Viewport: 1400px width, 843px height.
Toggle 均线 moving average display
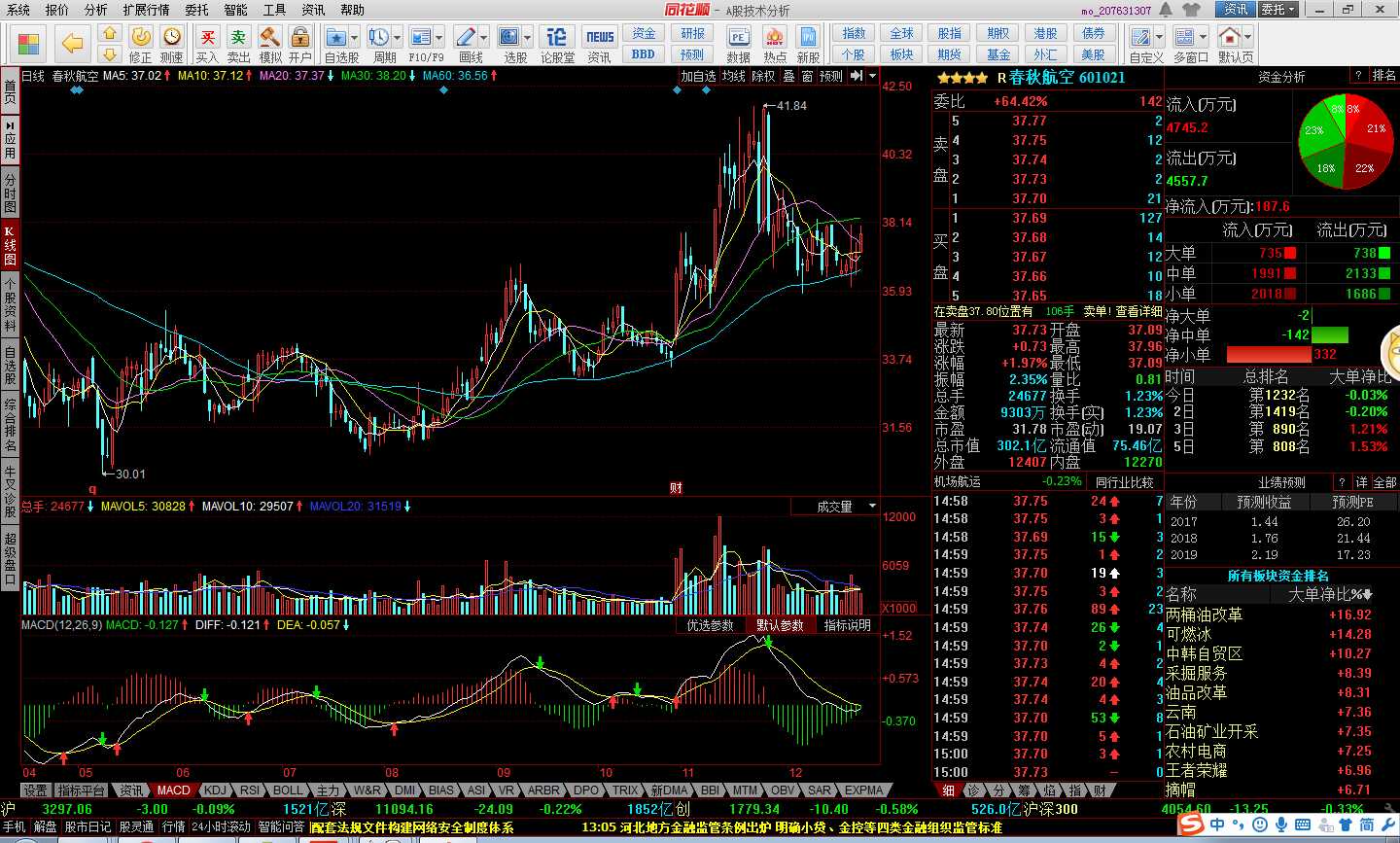[x=734, y=76]
